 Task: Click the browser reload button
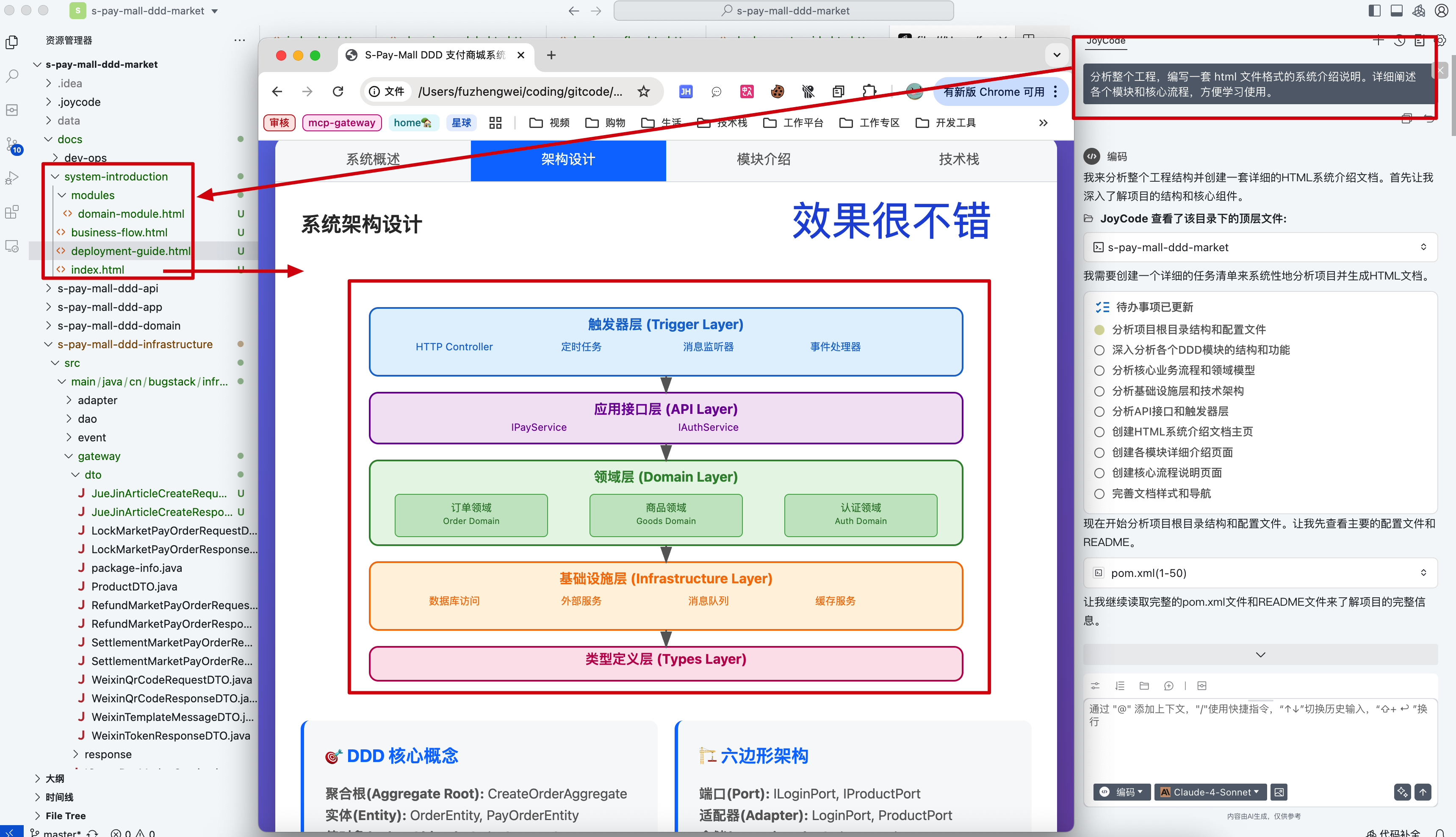click(338, 91)
